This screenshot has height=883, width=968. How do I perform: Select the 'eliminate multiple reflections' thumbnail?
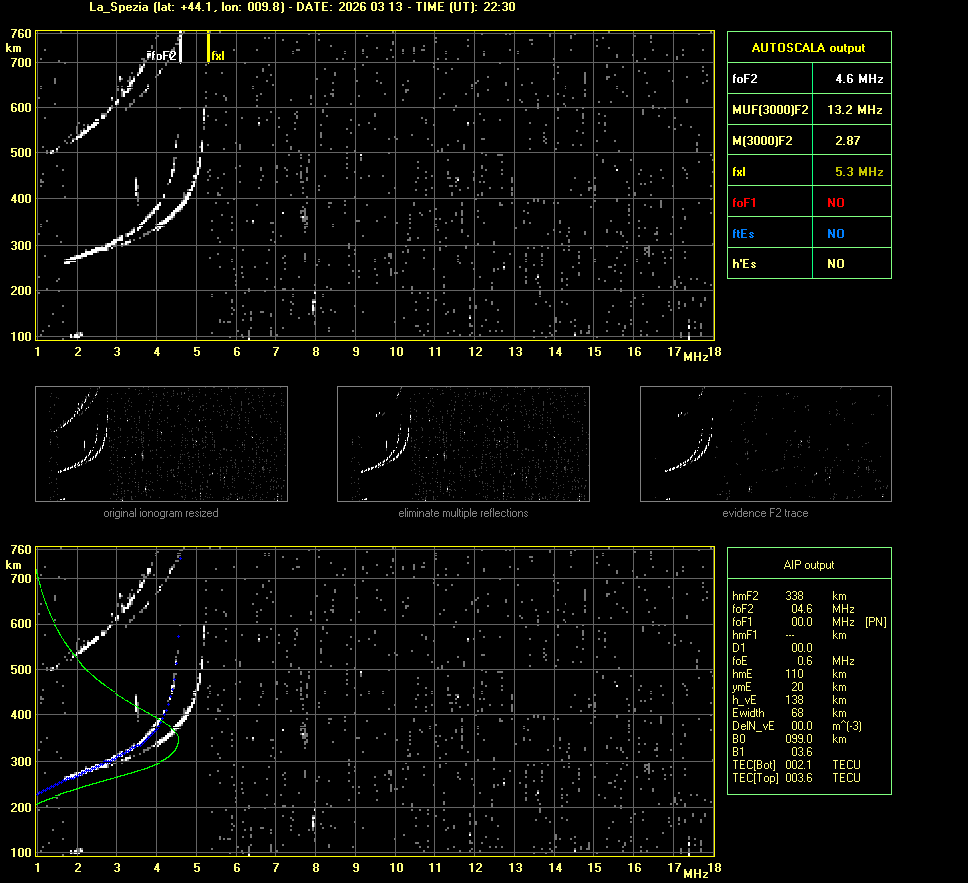[x=463, y=444]
